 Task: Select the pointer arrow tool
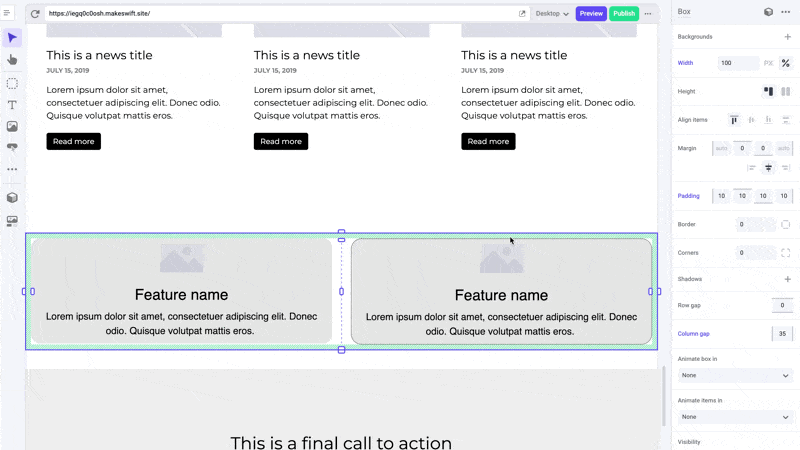12,38
